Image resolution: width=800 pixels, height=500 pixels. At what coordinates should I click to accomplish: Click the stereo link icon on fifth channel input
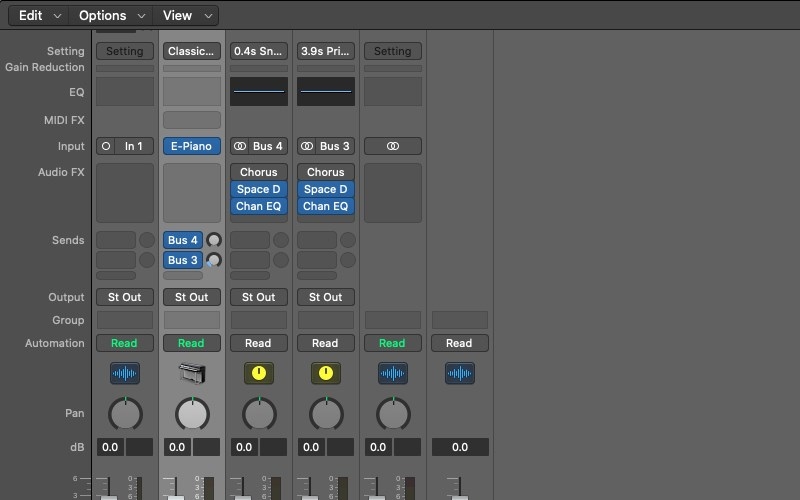(393, 146)
